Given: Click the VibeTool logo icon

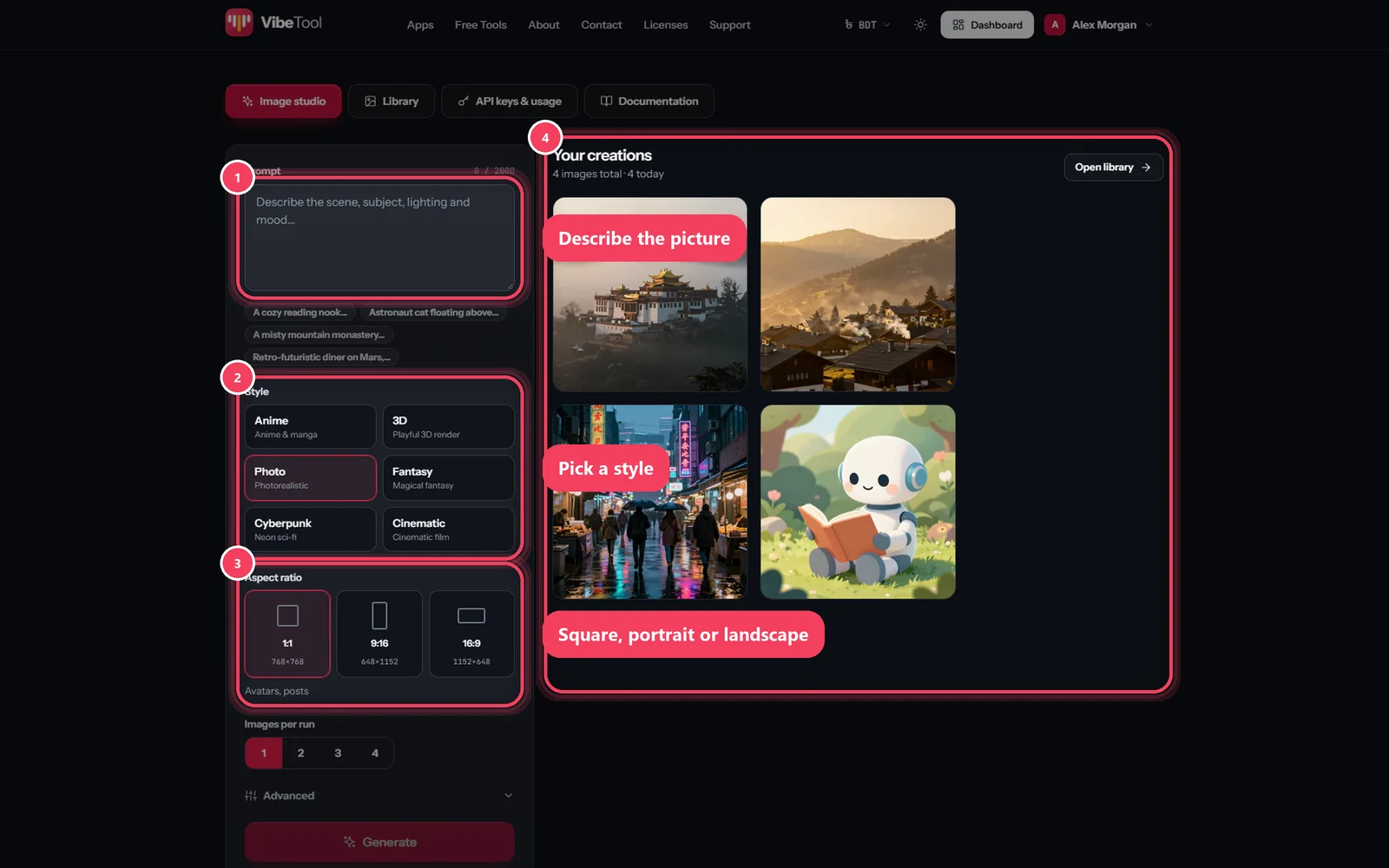Looking at the screenshot, I should pos(239,23).
